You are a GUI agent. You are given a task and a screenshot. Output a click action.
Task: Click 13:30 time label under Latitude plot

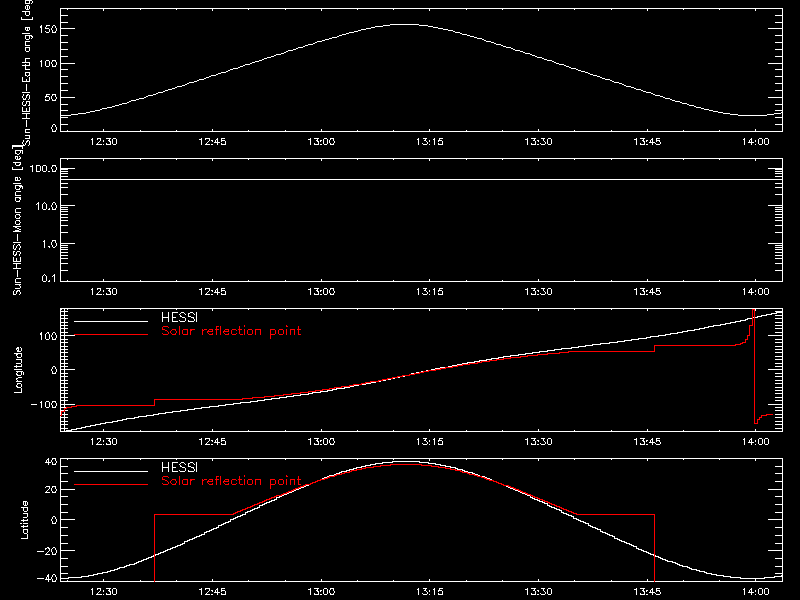click(x=538, y=591)
